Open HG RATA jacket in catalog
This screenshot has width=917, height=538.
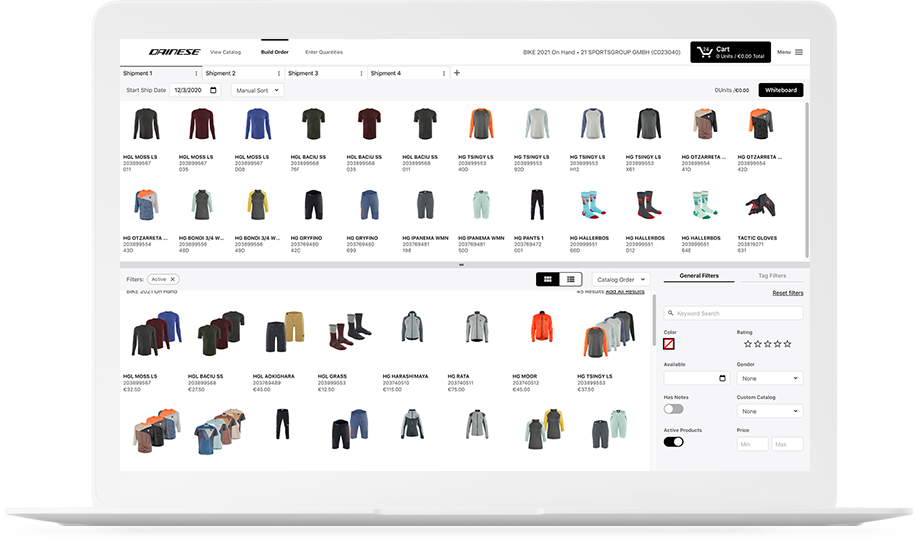click(x=477, y=326)
